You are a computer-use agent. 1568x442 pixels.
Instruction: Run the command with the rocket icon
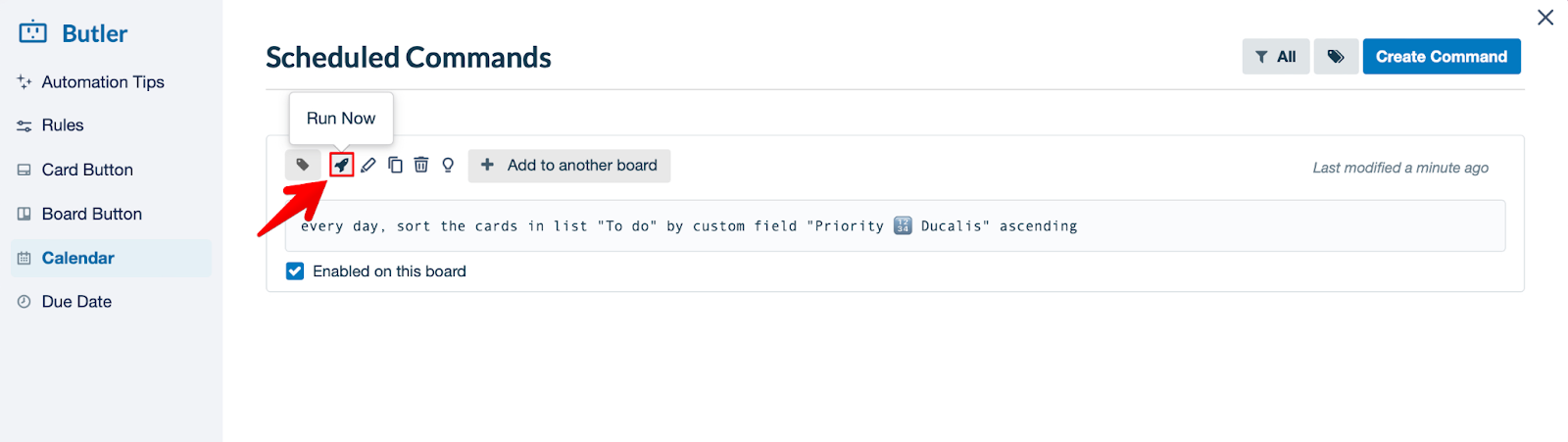[x=341, y=165]
